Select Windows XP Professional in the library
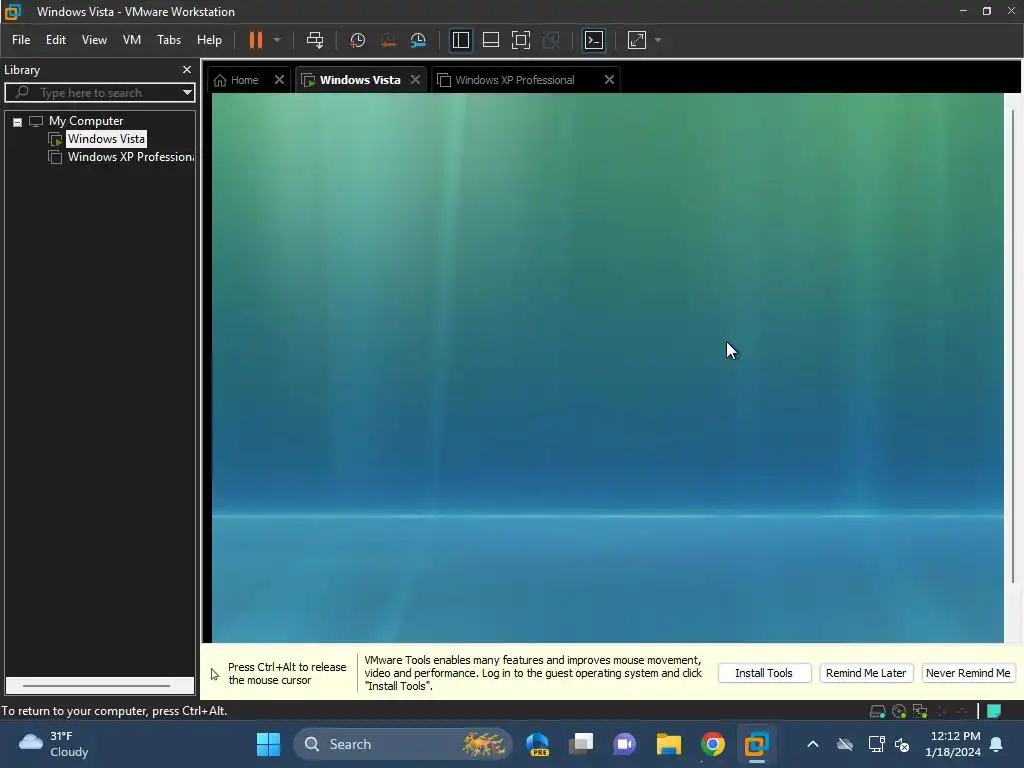Viewport: 1024px width, 768px height. pos(130,157)
